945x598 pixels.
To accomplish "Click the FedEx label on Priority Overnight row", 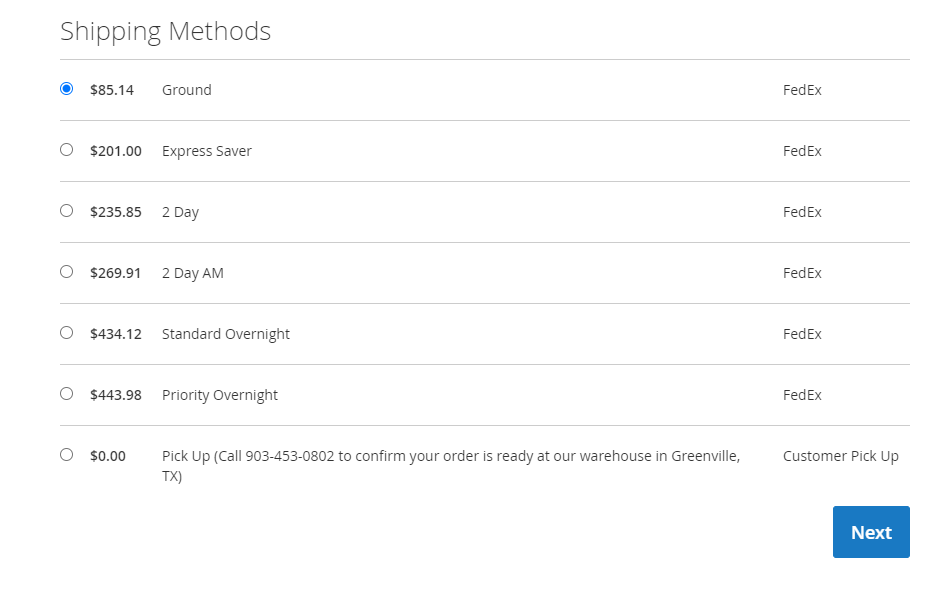I will 802,394.
